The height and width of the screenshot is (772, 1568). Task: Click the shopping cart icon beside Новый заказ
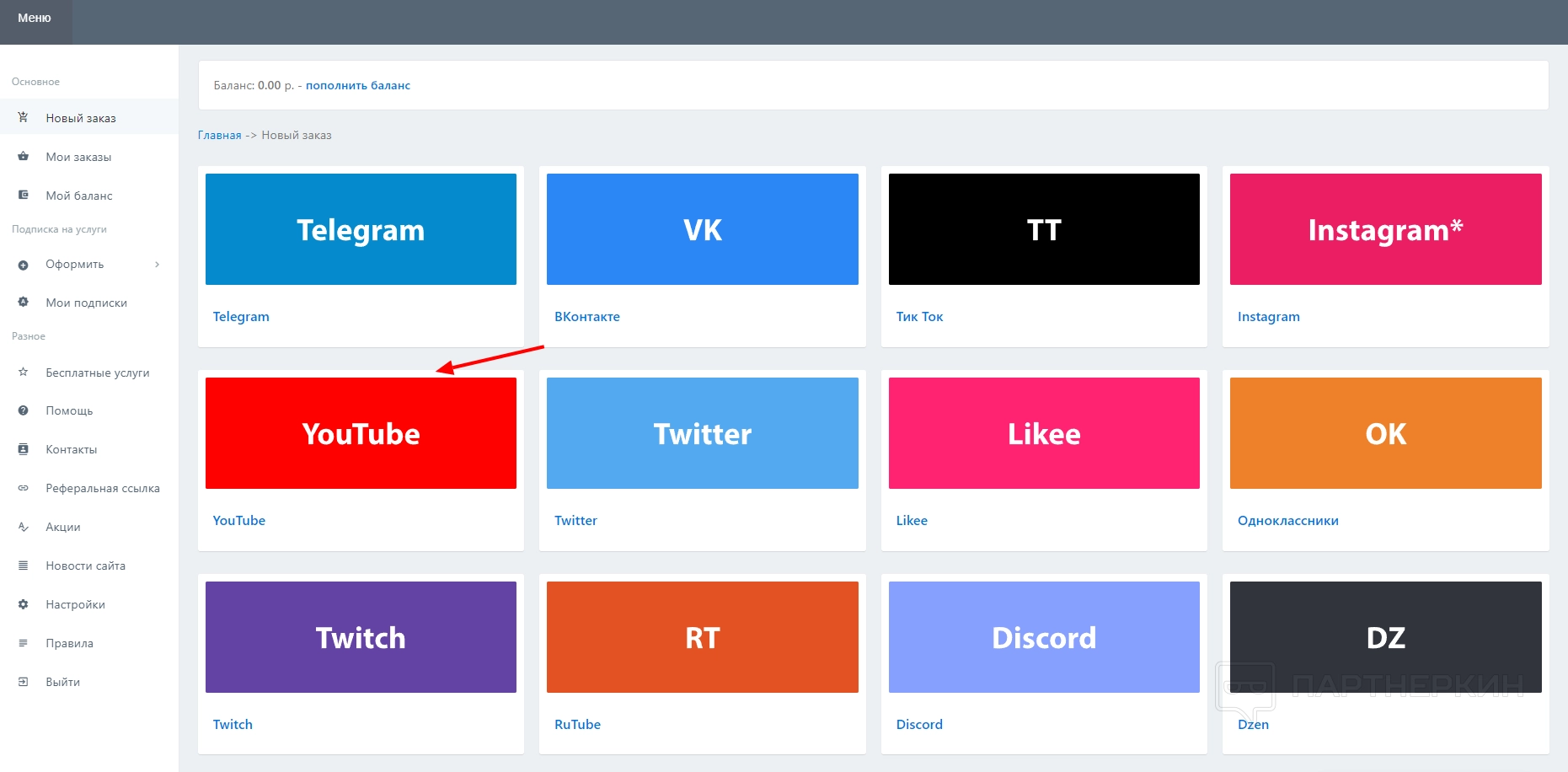tap(24, 117)
